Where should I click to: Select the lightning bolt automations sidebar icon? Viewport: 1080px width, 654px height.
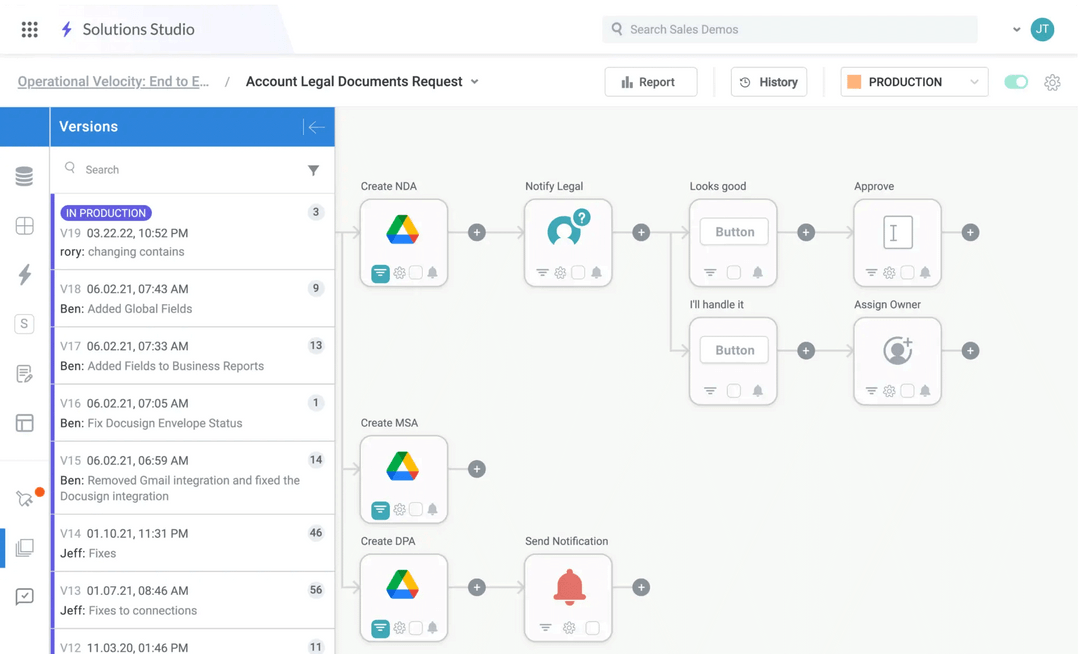click(x=24, y=275)
